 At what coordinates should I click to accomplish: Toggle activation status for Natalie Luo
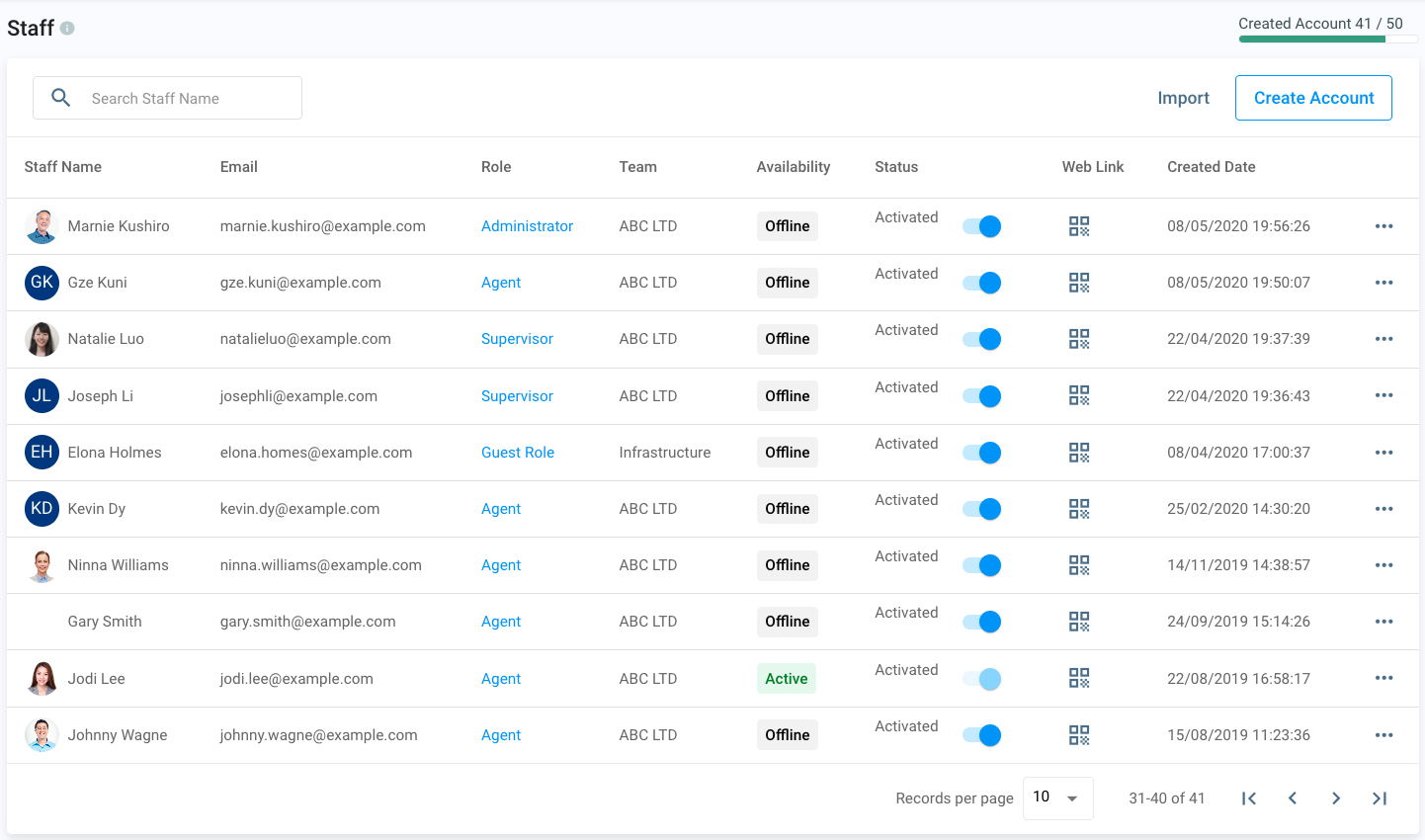(982, 339)
